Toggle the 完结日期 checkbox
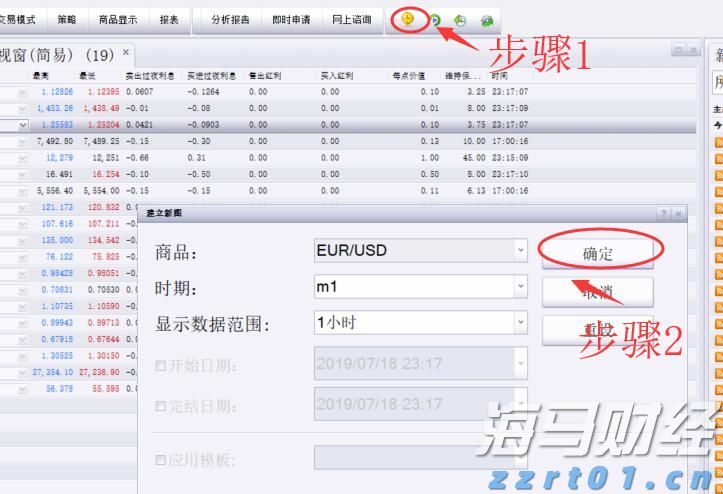 [160, 406]
